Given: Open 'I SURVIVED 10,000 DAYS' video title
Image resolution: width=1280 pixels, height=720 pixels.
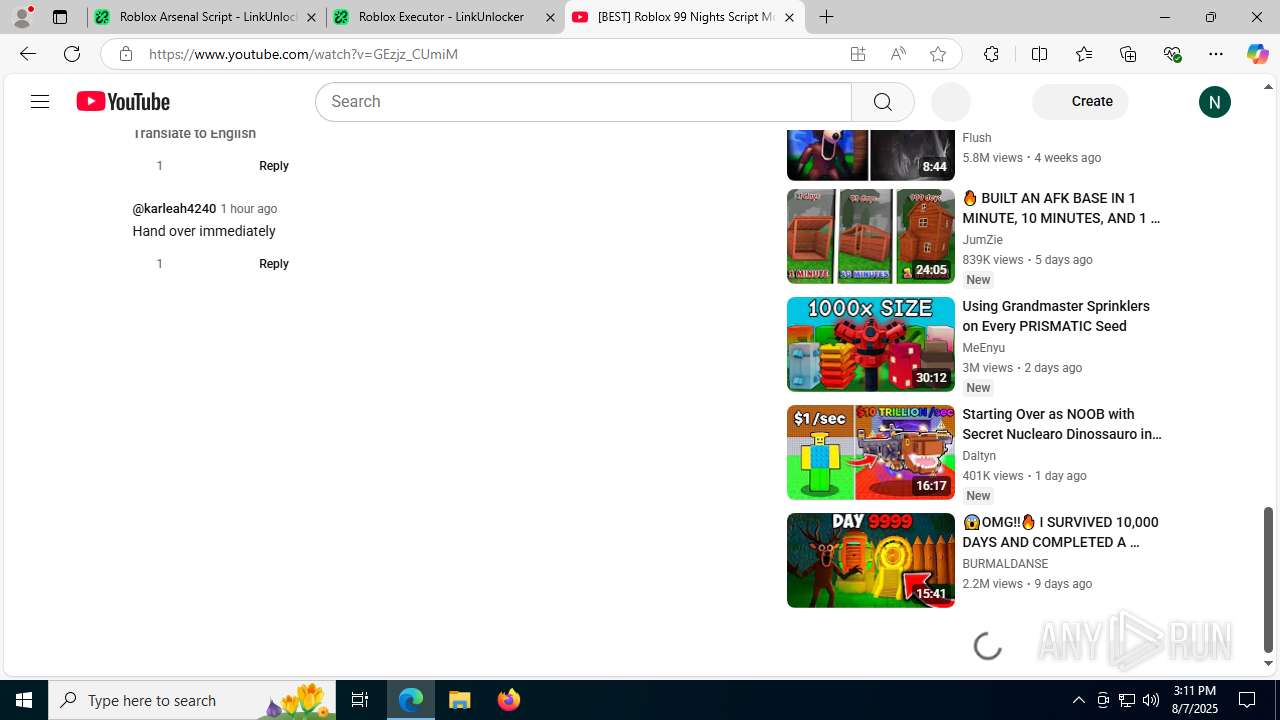Looking at the screenshot, I should coord(1060,532).
